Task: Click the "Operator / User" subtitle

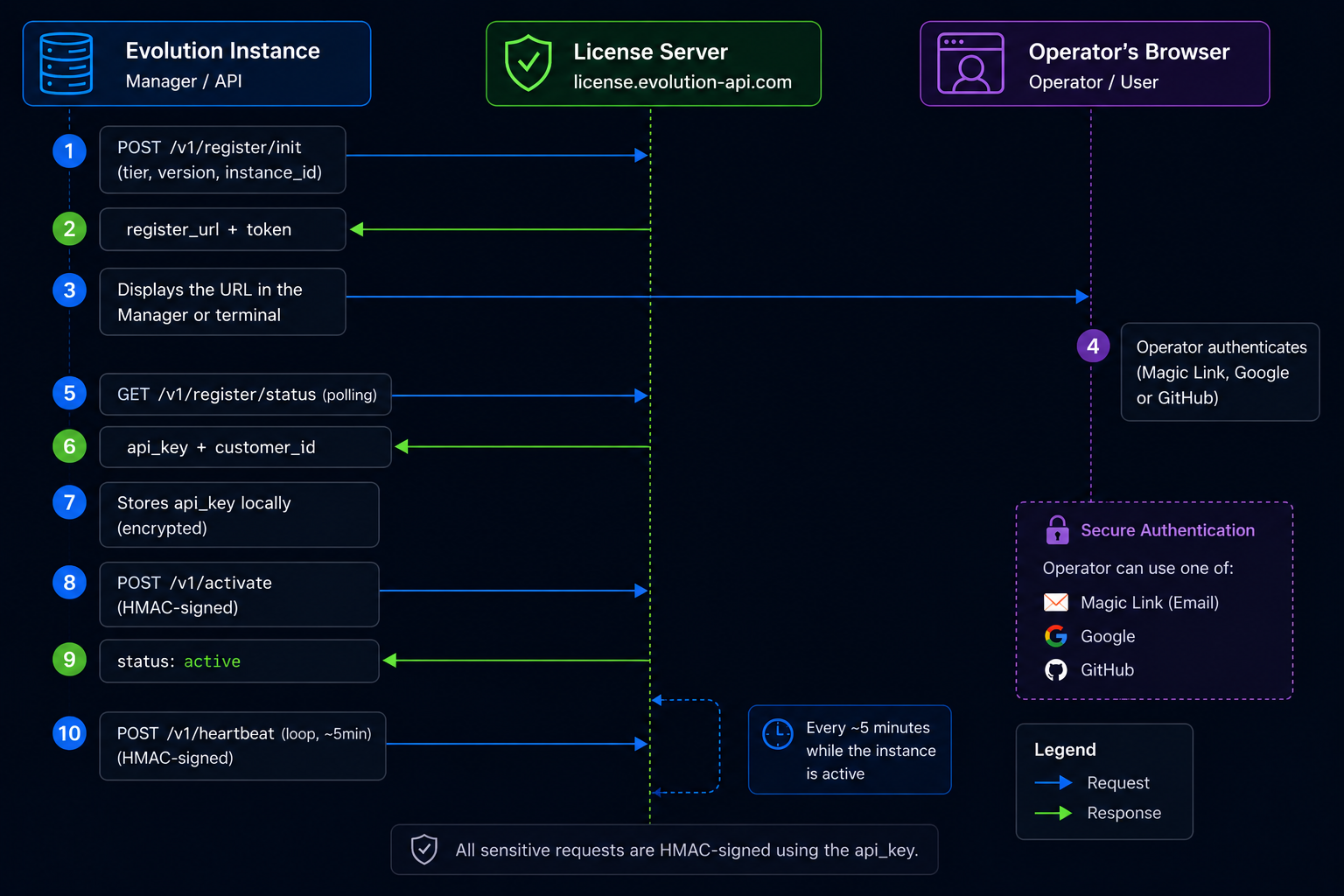Action: click(1093, 82)
